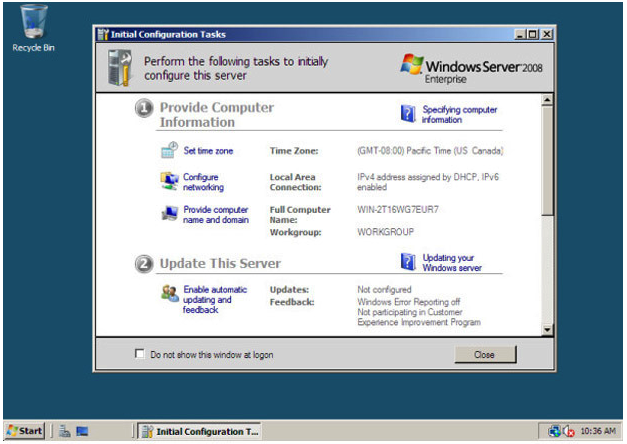Minimize the Initial Configuration Tasks window
The image size is (627, 444).
519,34
